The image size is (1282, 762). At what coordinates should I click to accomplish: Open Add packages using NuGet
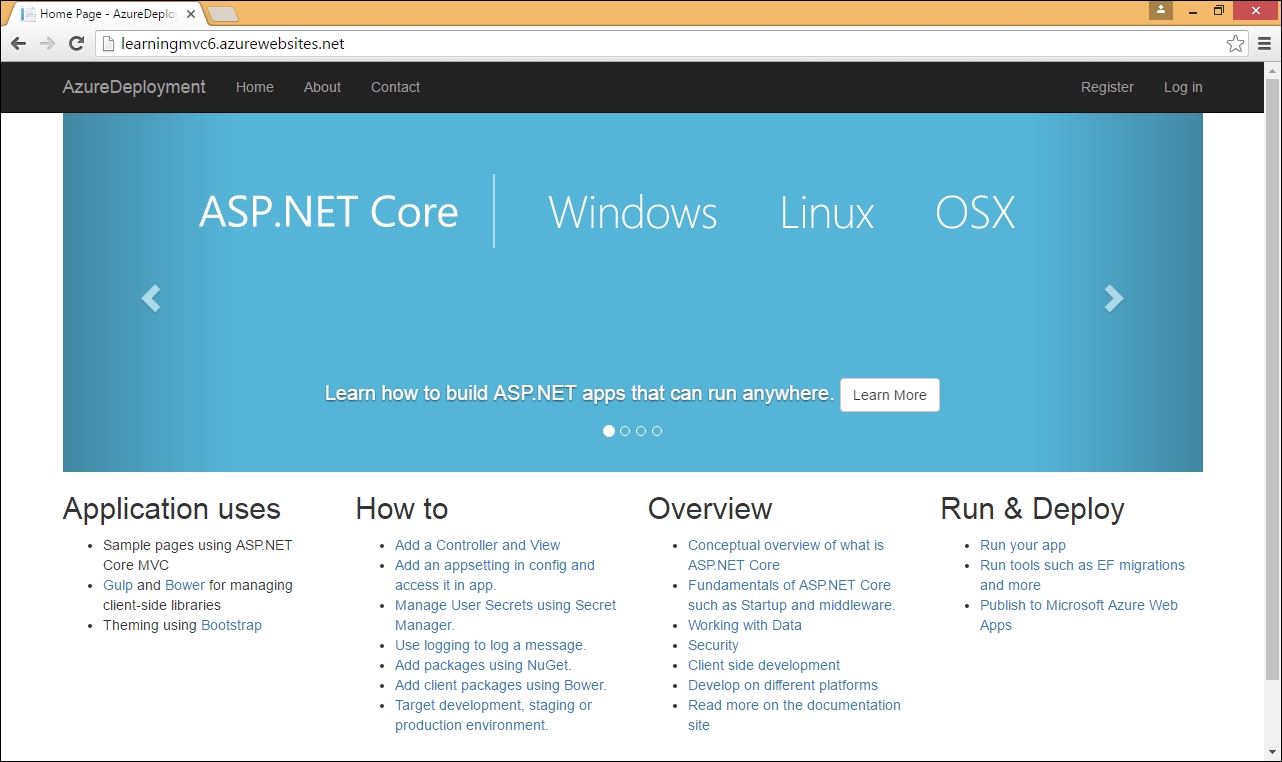(x=483, y=665)
